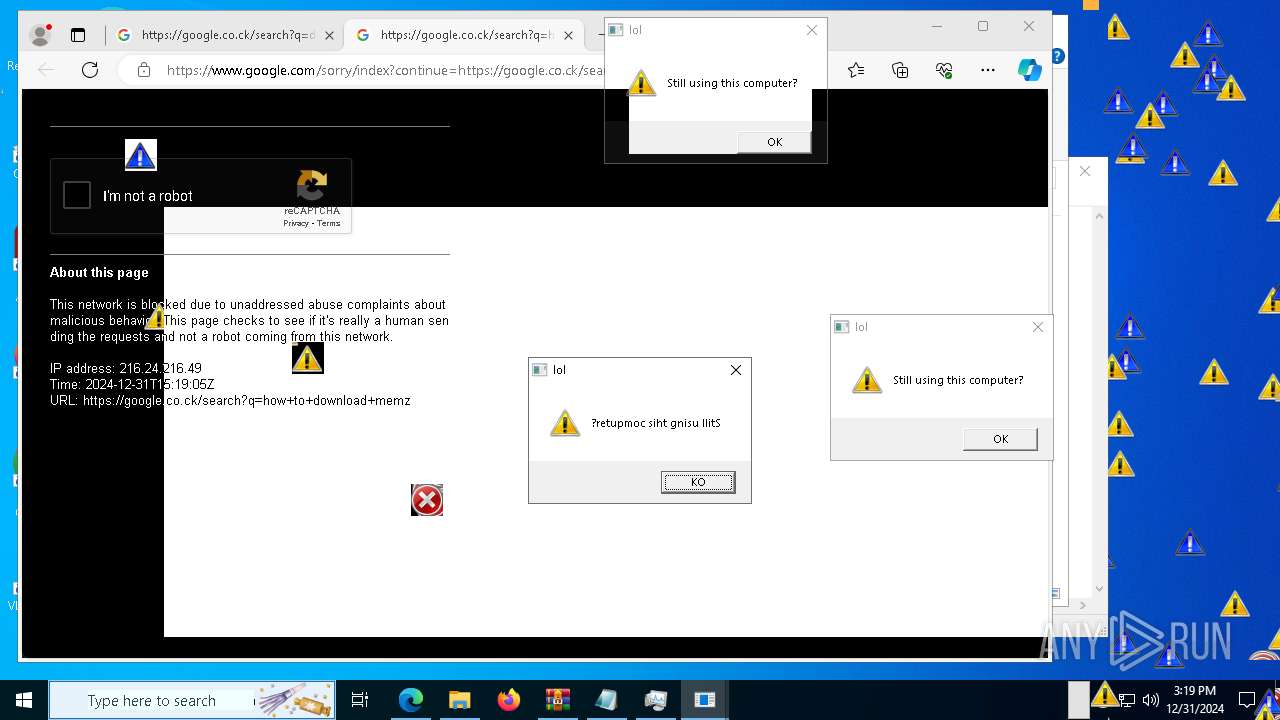This screenshot has width=1280, height=720.
Task: Select the IP address 216.24.216.49 text
Action: [126, 368]
